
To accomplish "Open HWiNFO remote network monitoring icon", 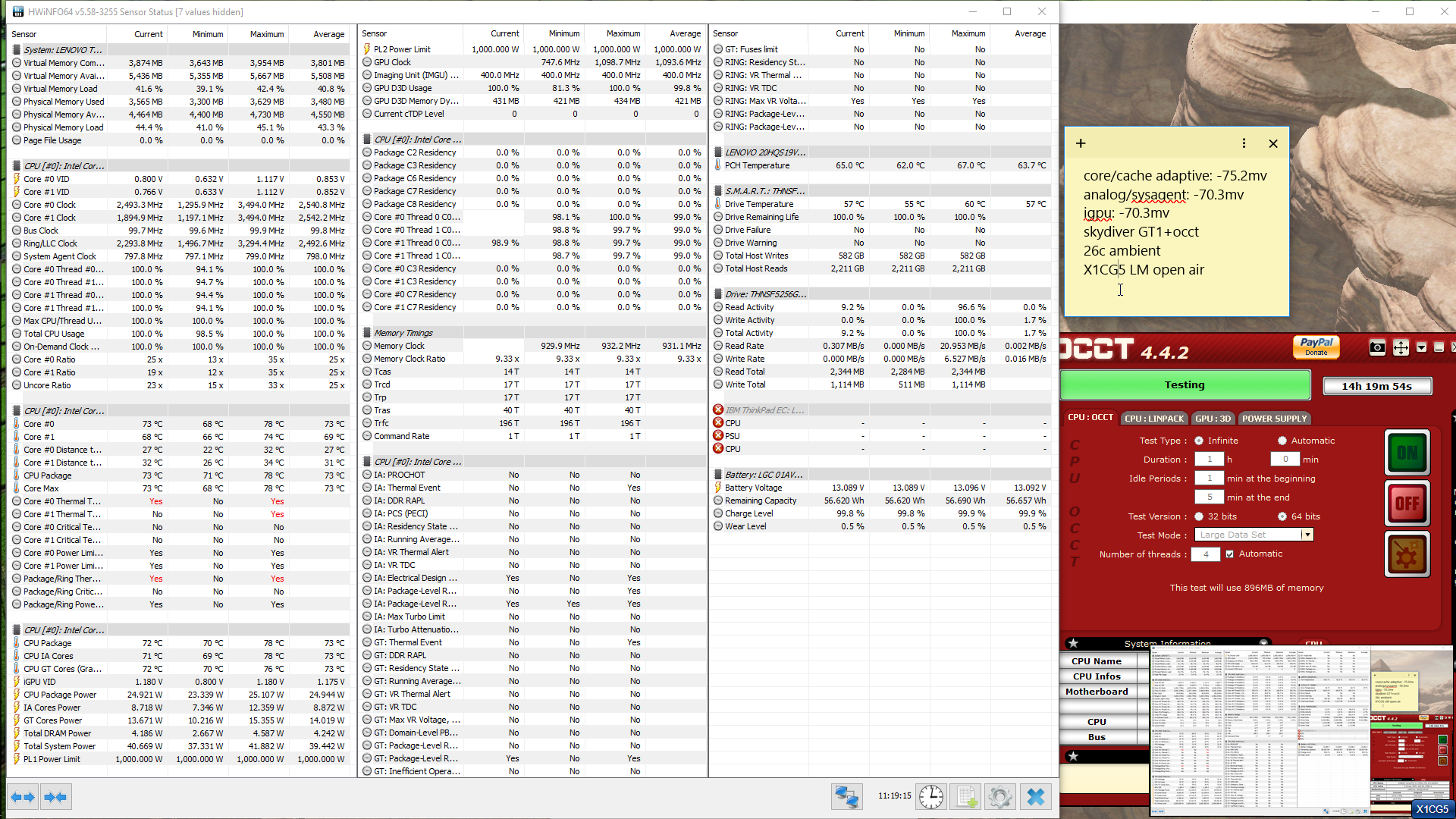I will click(x=846, y=797).
